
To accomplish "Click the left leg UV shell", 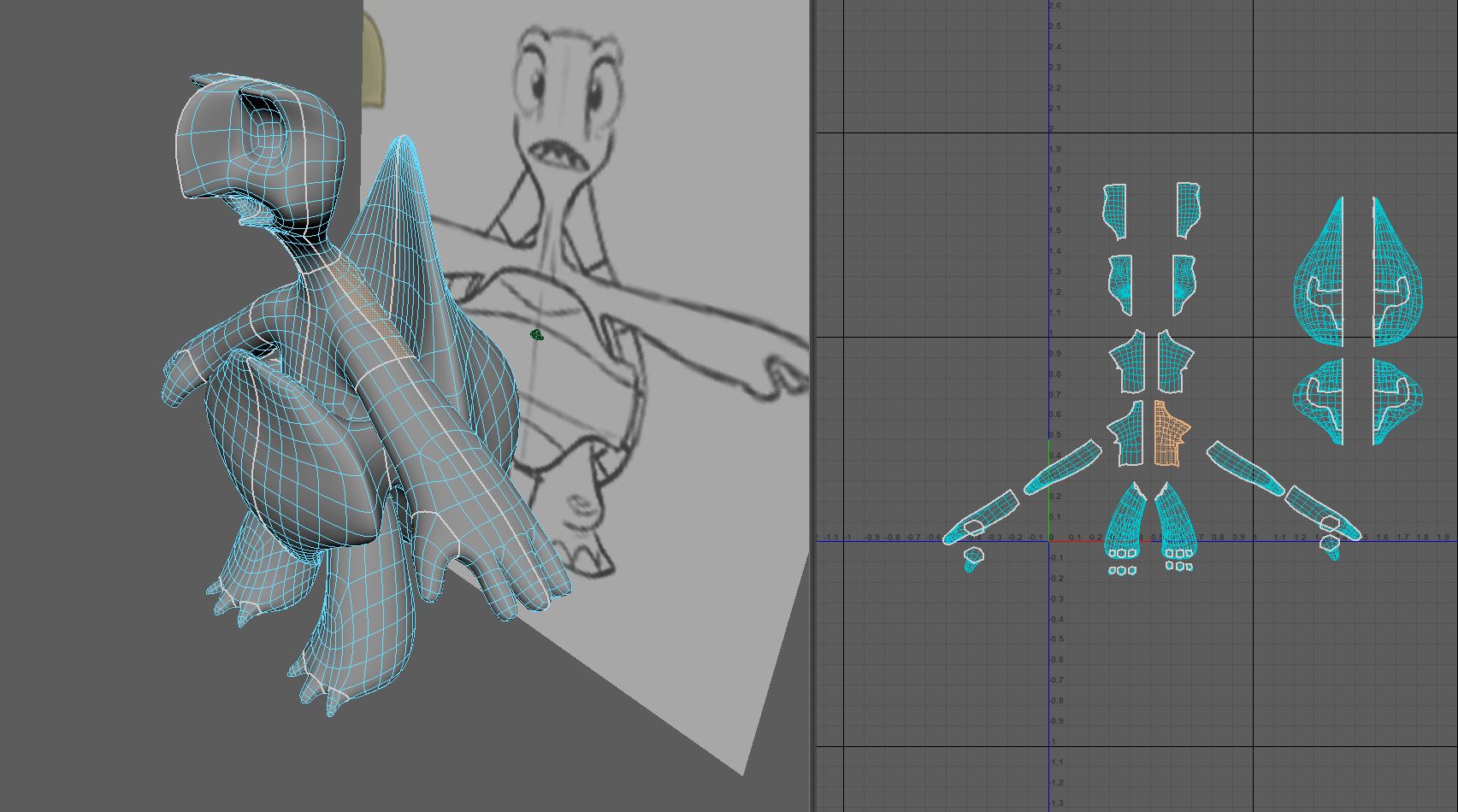I will 1127,521.
